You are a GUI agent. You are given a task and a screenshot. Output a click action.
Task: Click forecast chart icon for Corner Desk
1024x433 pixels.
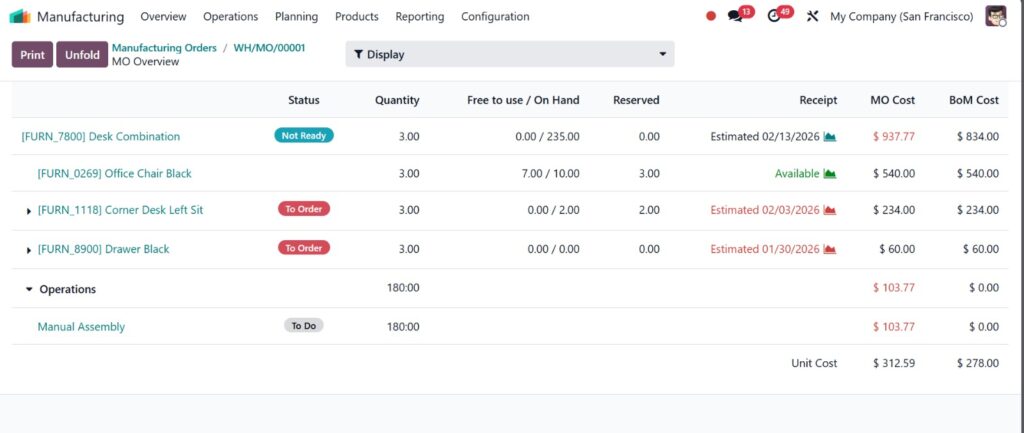point(830,210)
